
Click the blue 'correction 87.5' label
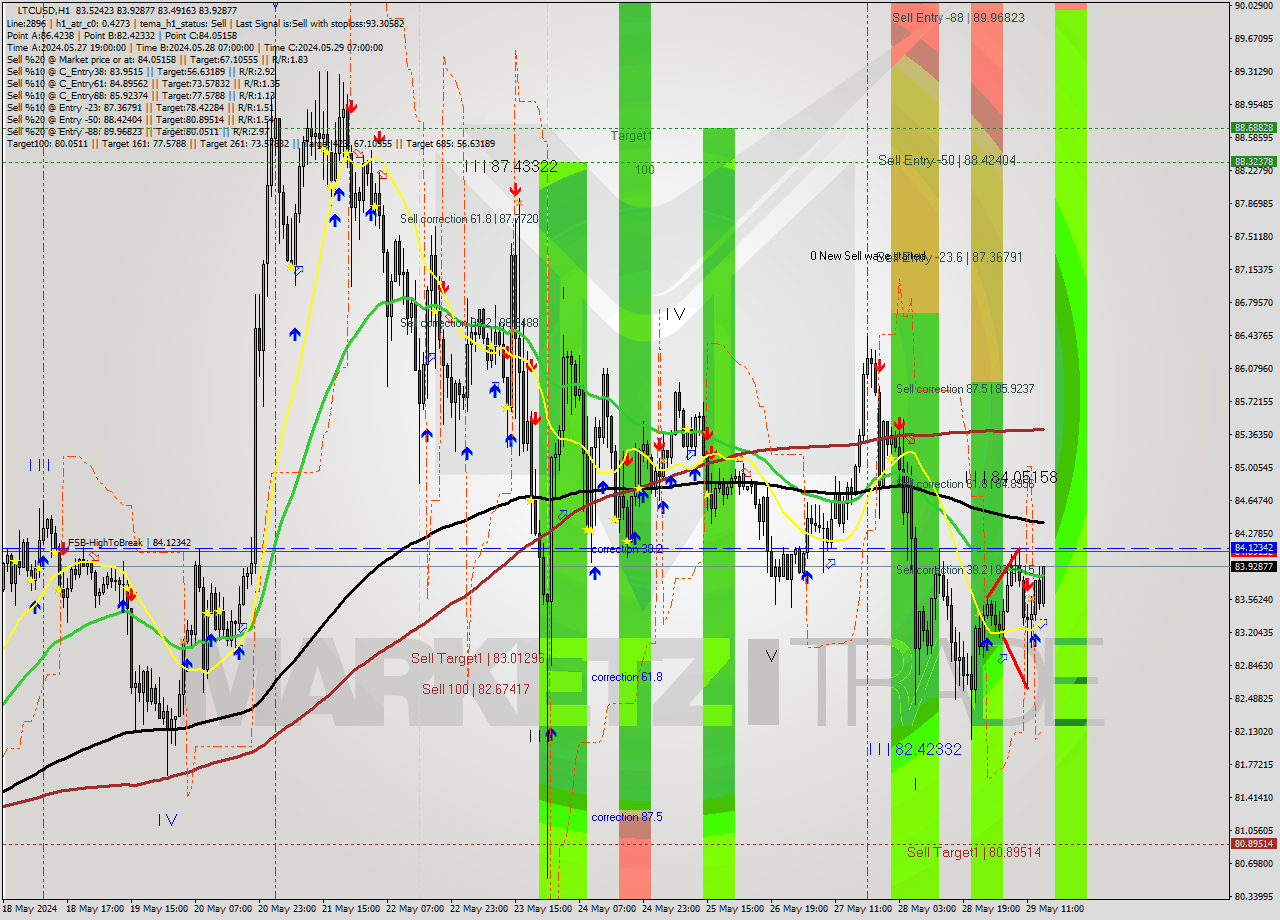pos(627,817)
